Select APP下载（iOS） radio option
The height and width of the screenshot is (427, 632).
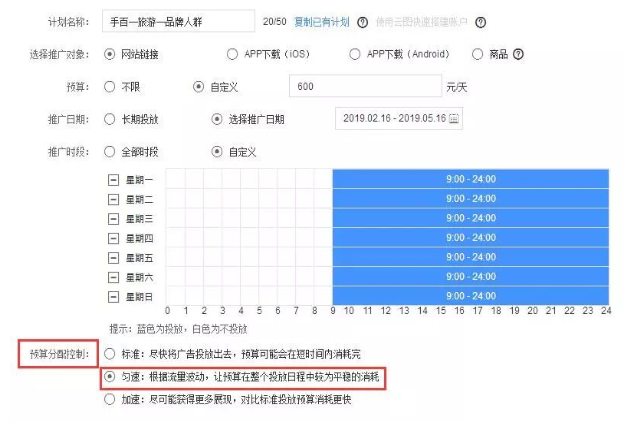(233, 54)
